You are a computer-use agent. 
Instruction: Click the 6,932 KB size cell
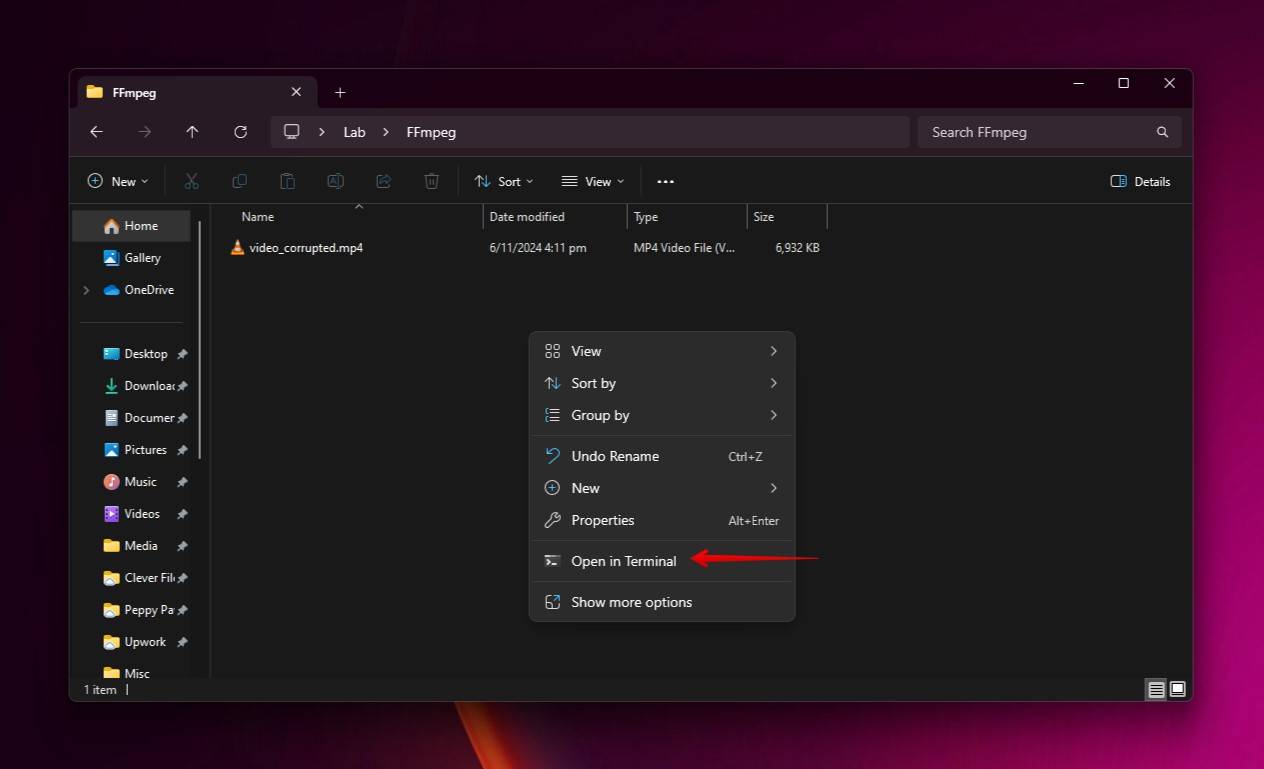[797, 248]
